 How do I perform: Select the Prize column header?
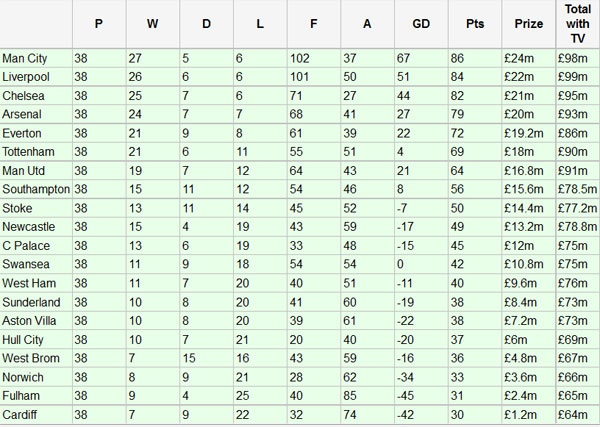(529, 23)
